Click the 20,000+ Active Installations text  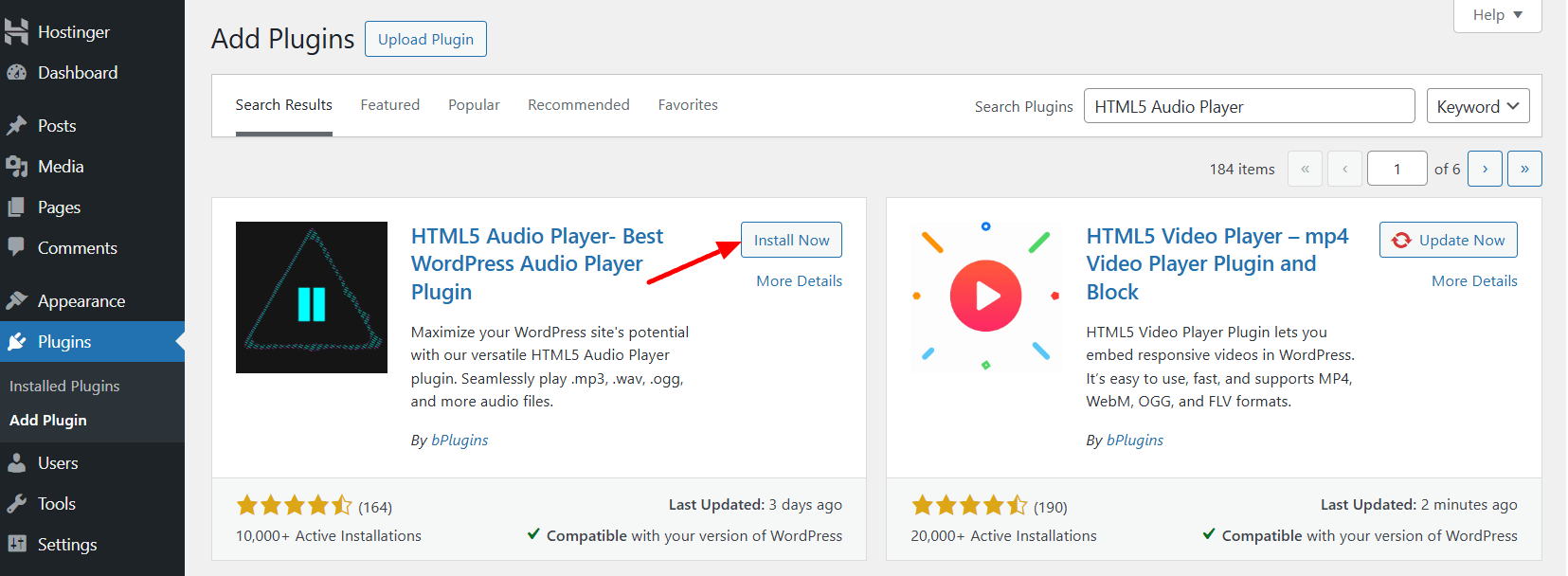point(1003,536)
